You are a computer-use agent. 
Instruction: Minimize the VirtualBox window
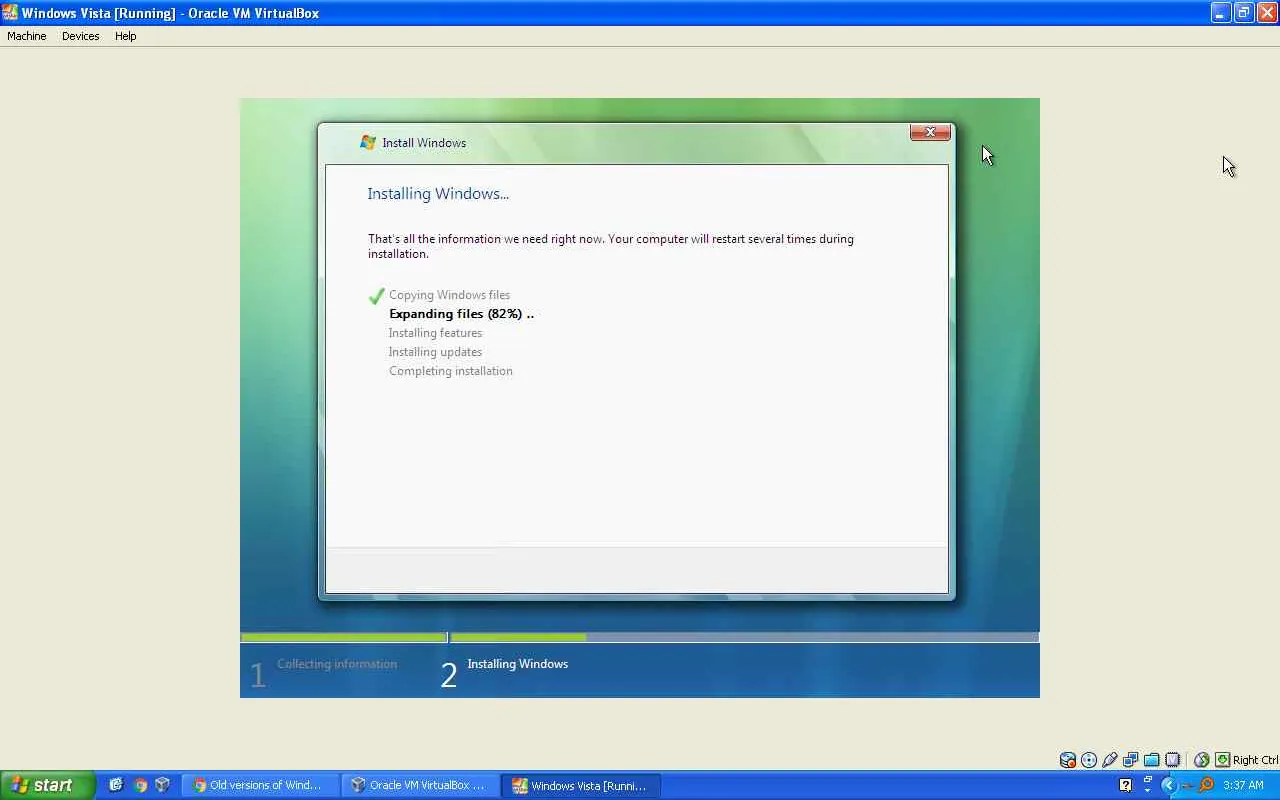click(1220, 13)
